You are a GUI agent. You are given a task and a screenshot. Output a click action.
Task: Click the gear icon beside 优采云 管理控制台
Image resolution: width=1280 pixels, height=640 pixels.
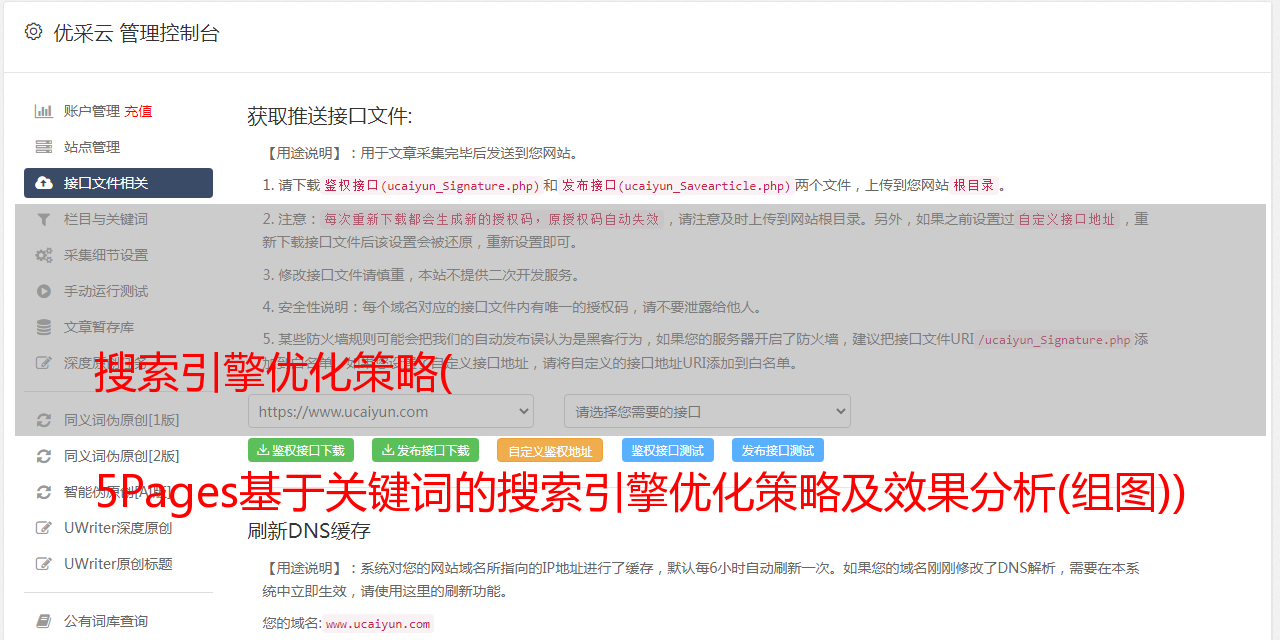tap(33, 32)
